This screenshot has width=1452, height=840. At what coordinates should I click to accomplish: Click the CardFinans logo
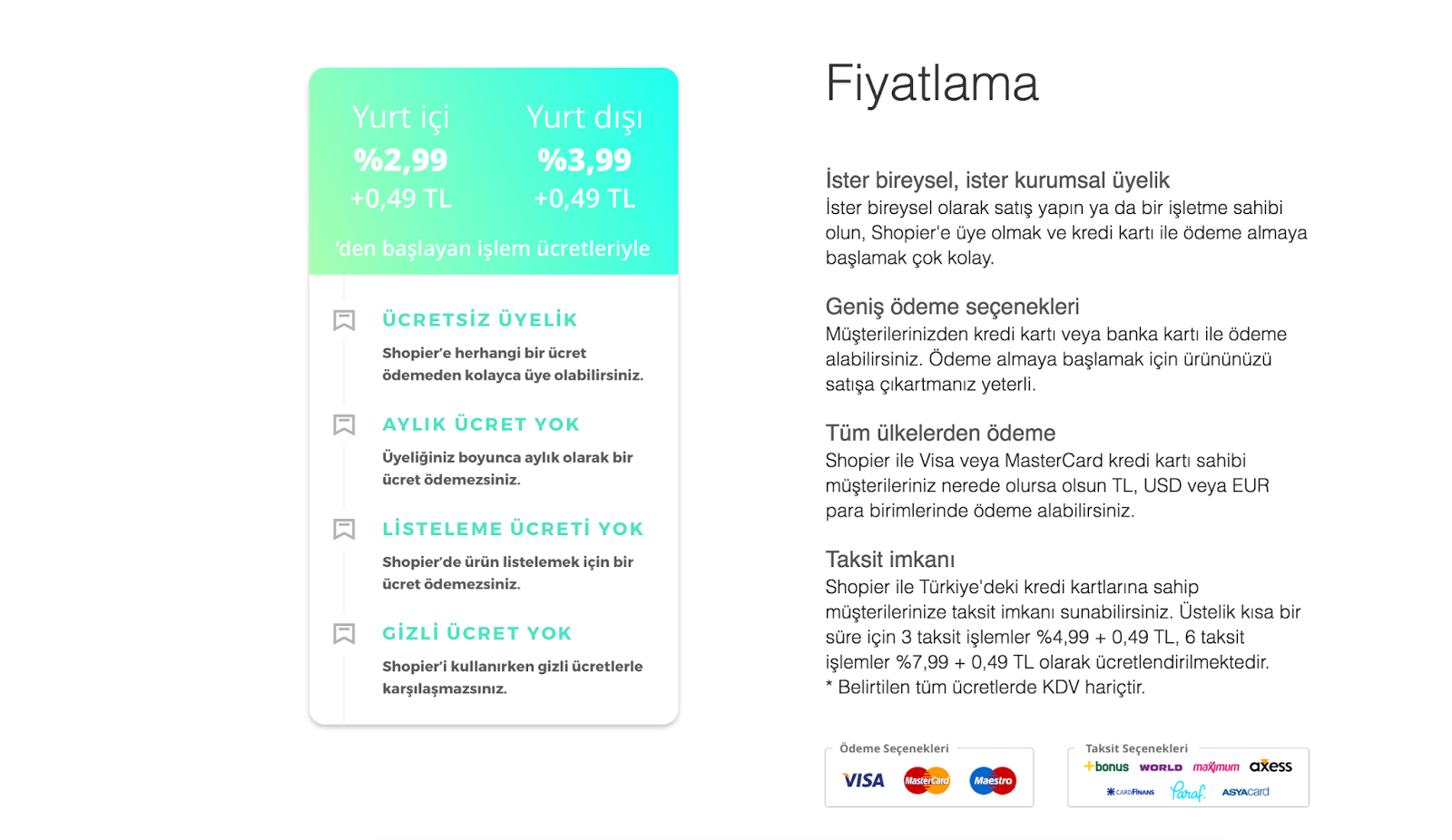[1130, 792]
